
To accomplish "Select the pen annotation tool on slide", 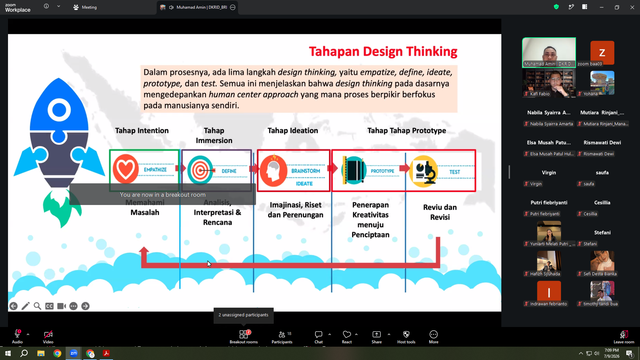I will 25,306.
